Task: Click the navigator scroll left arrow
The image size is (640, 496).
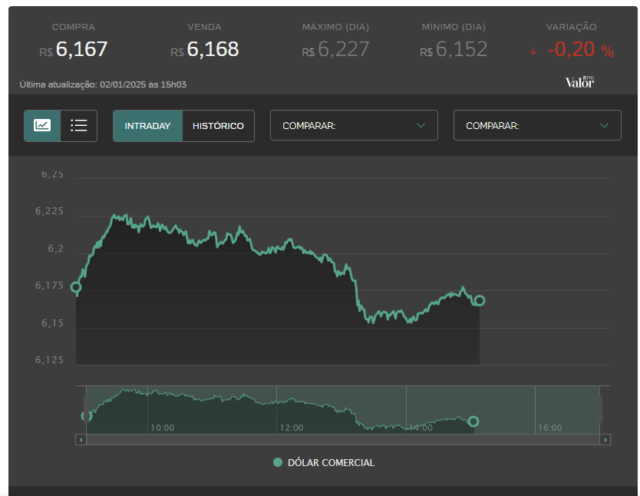Action: coord(81,440)
